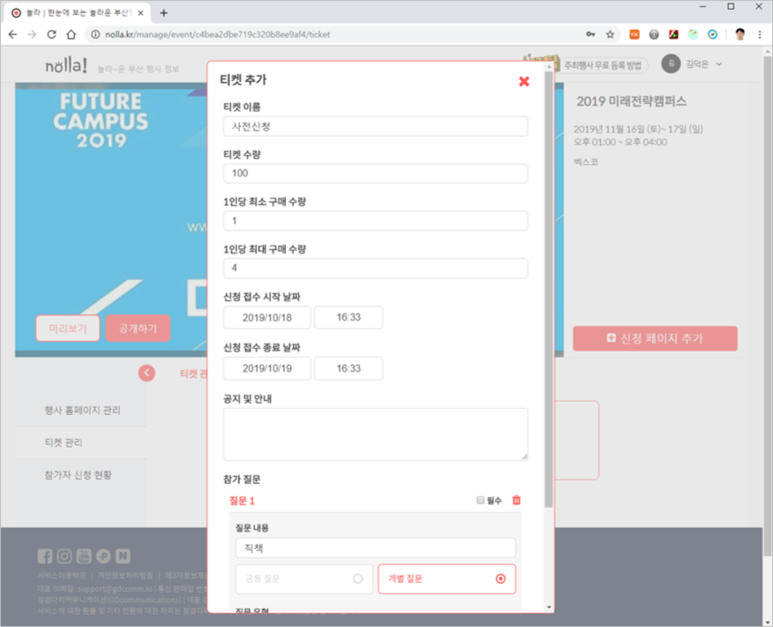This screenshot has width=773, height=627.
Task: Click the saved password key icon
Action: (x=590, y=35)
